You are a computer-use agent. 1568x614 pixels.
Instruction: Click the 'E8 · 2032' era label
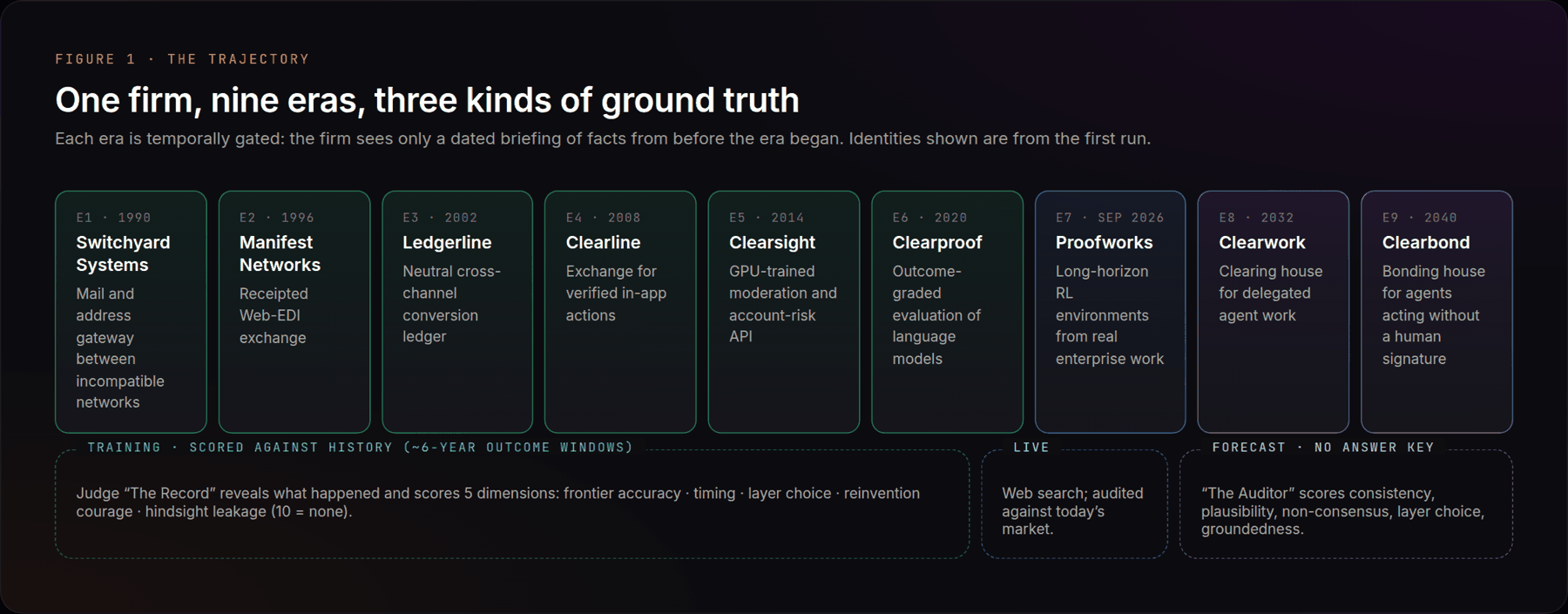(x=1256, y=218)
